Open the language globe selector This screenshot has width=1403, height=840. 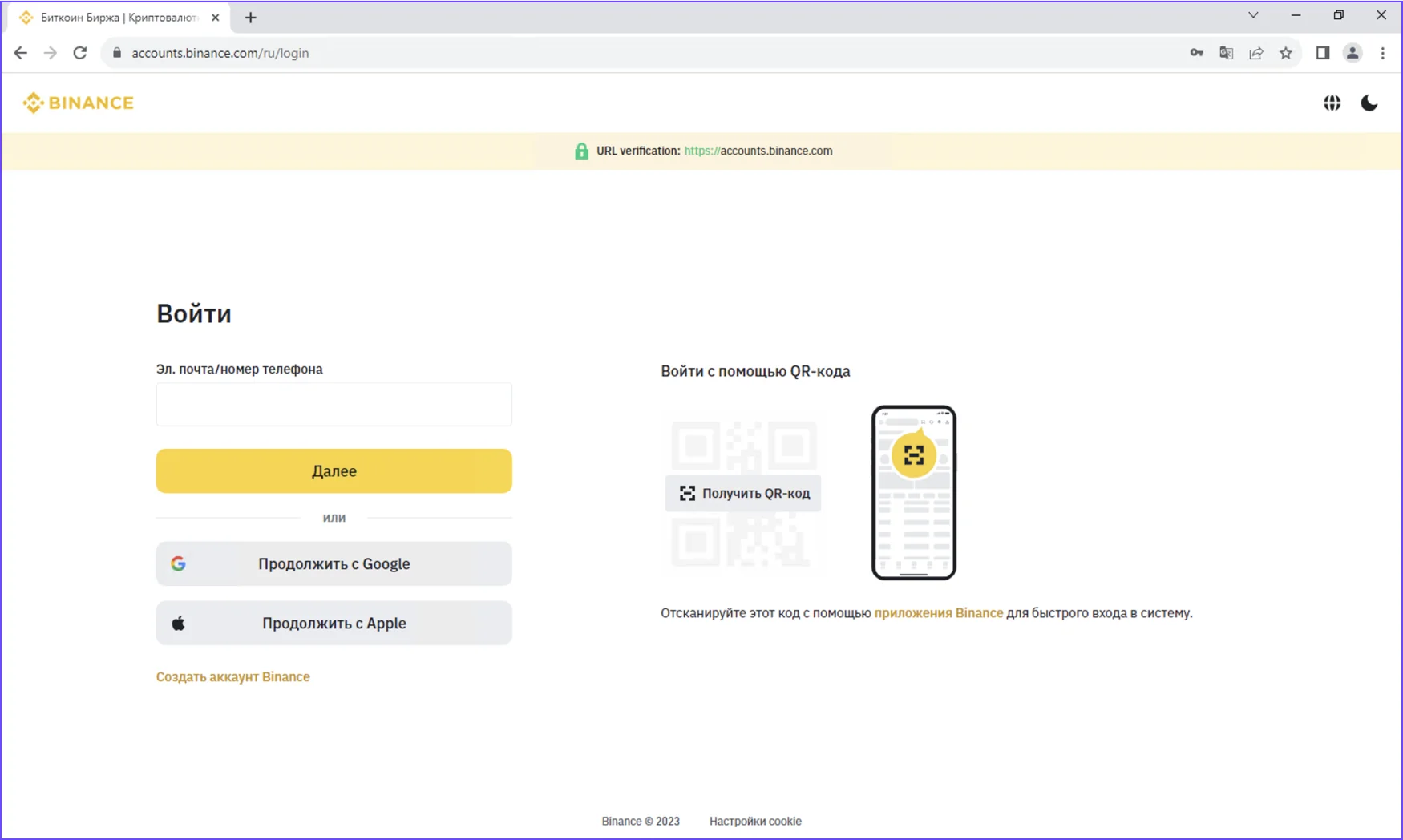[1332, 103]
